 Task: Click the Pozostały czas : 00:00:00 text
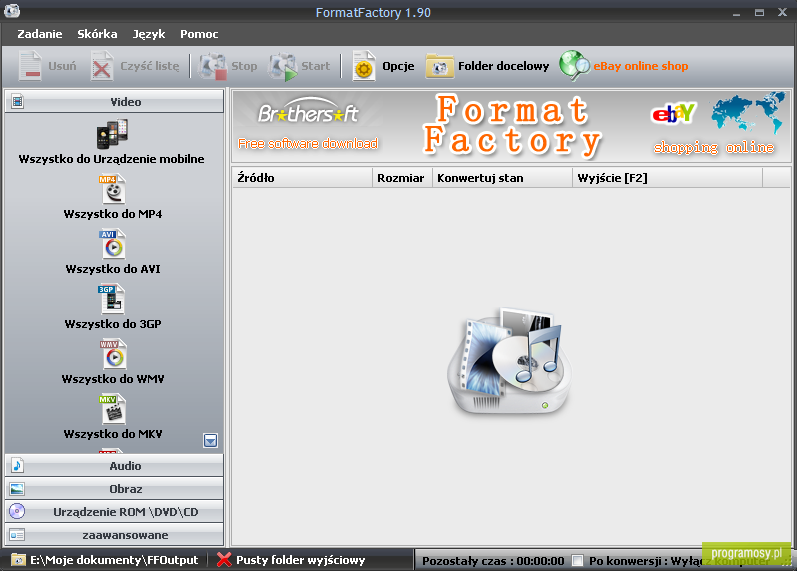pyautogui.click(x=493, y=561)
